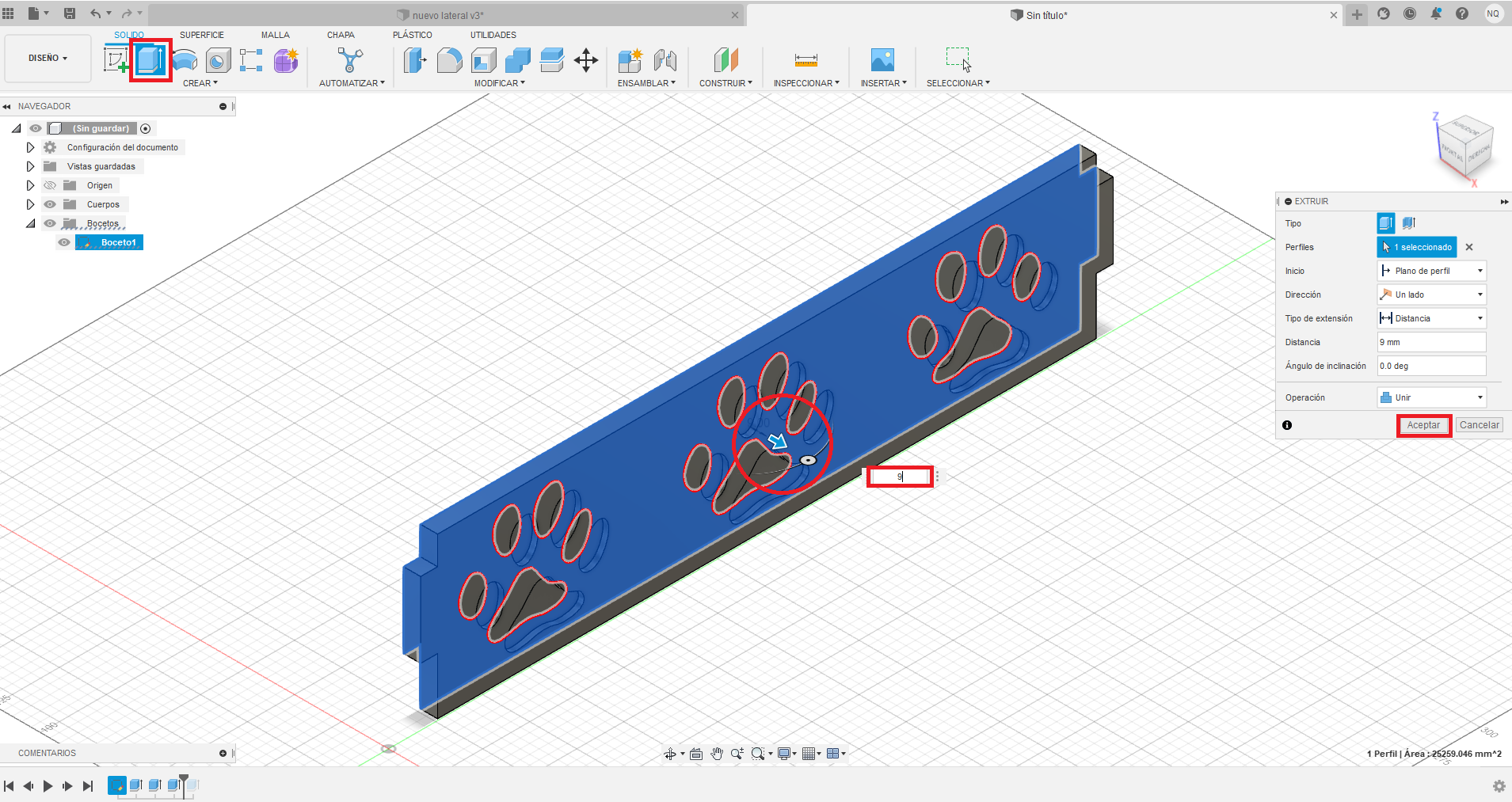Select the Revolve tool
The image size is (1512, 802).
coord(185,60)
